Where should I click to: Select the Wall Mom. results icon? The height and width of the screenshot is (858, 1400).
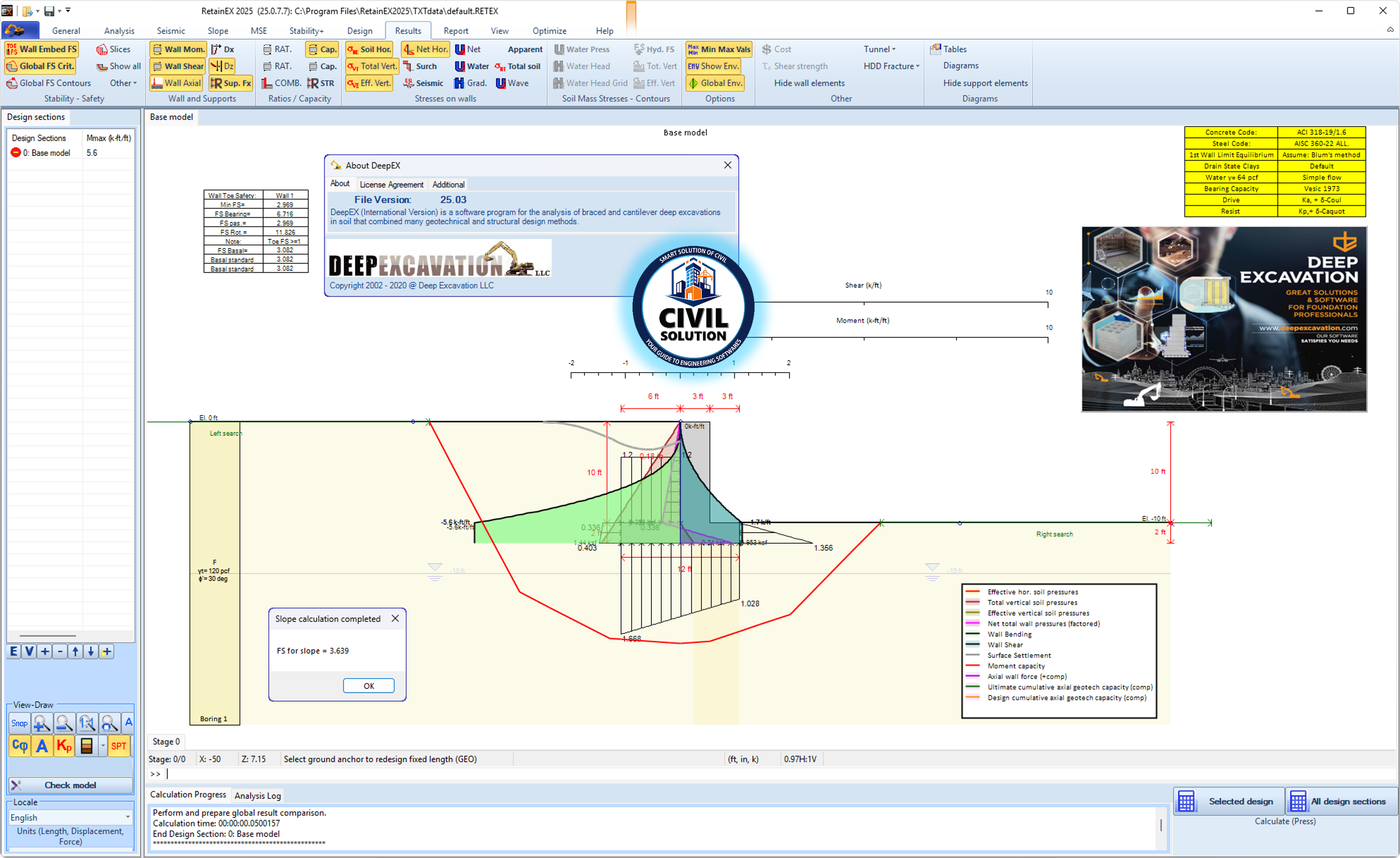(178, 49)
